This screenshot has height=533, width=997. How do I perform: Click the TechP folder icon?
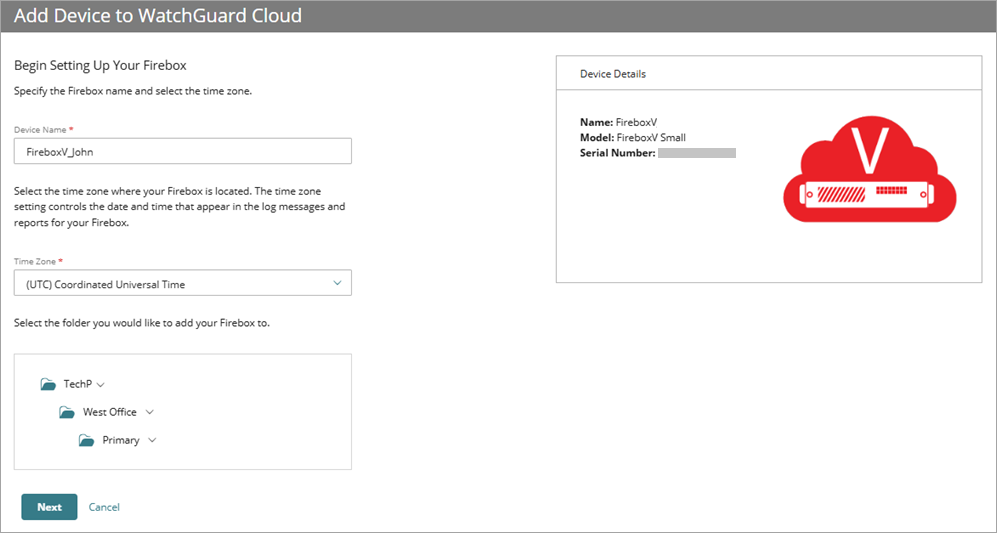(48, 384)
